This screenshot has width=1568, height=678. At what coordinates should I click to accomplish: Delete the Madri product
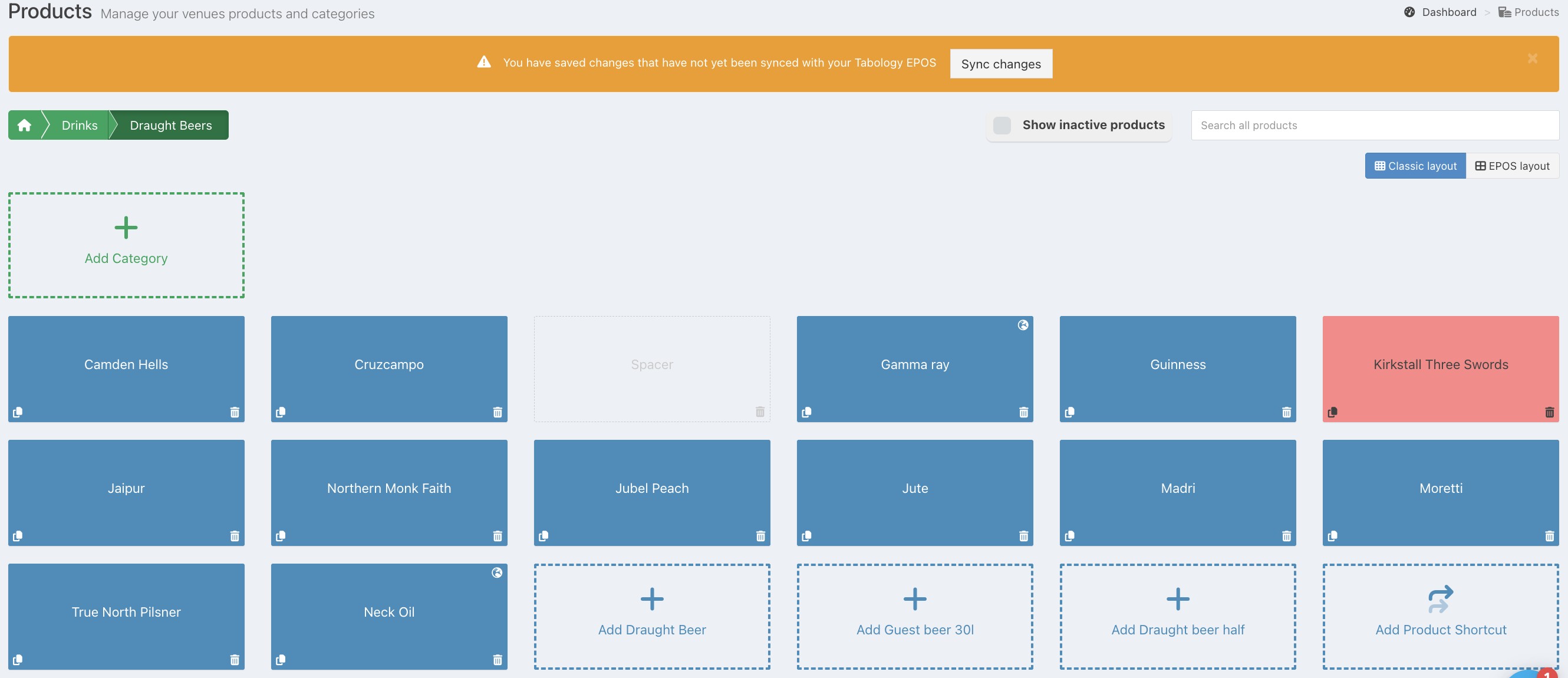(1287, 535)
